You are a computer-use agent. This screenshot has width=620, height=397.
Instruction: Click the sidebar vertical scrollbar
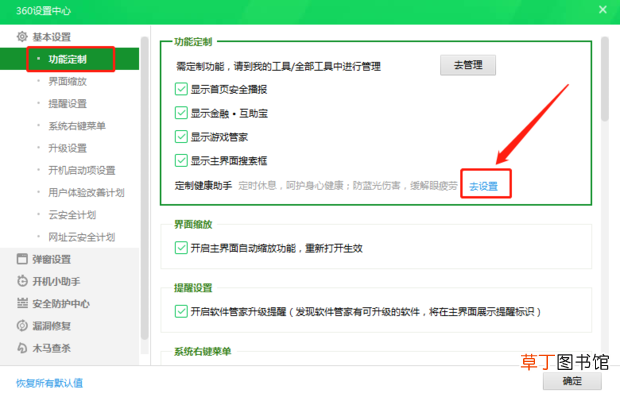pos(144,188)
